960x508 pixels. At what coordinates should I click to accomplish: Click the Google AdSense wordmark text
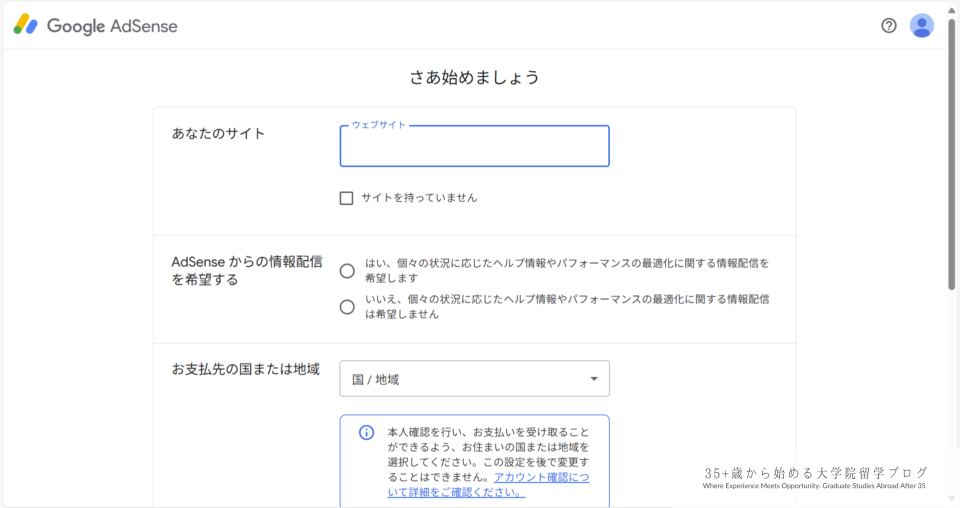click(x=112, y=26)
